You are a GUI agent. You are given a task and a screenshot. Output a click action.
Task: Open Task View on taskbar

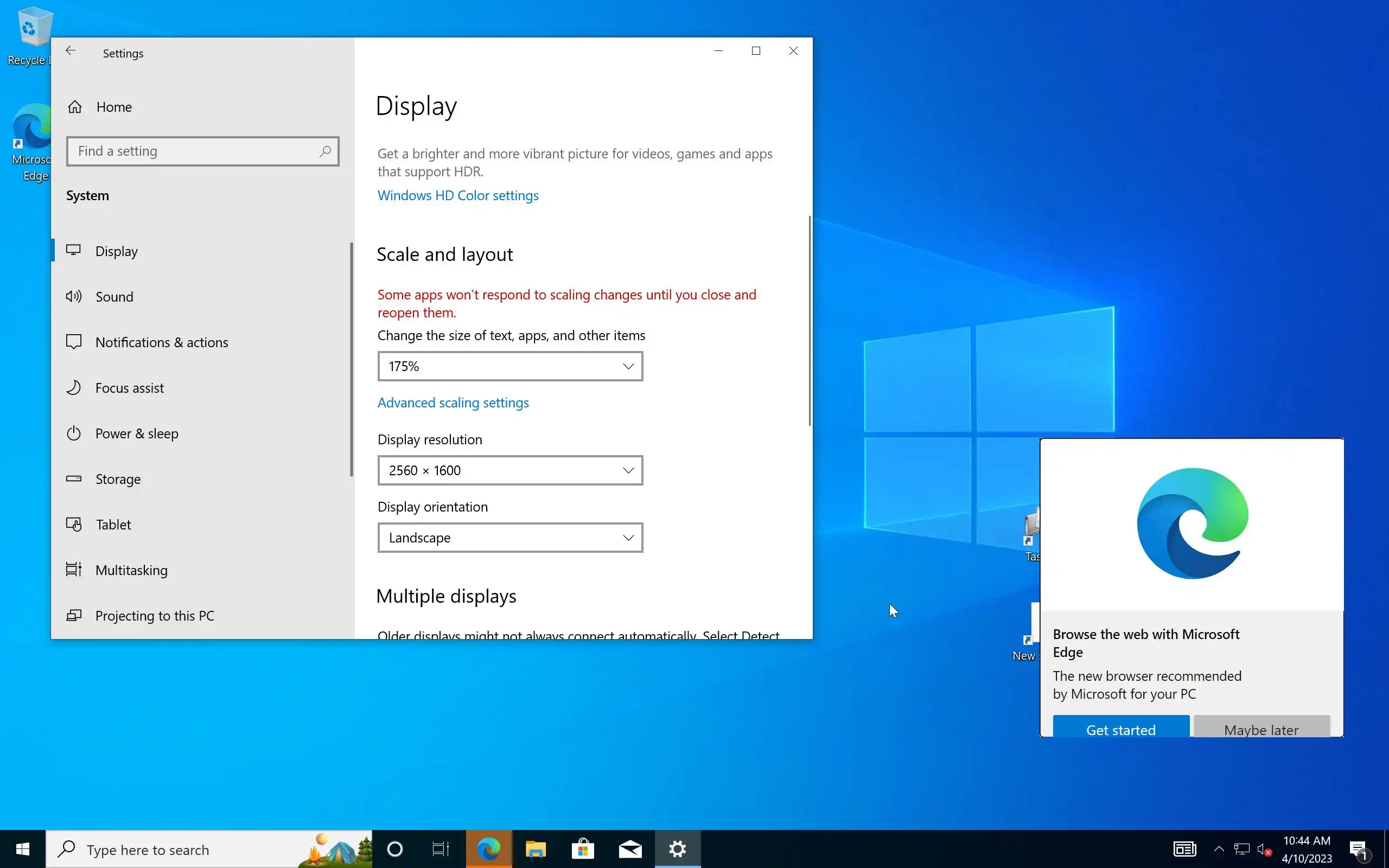pyautogui.click(x=440, y=848)
